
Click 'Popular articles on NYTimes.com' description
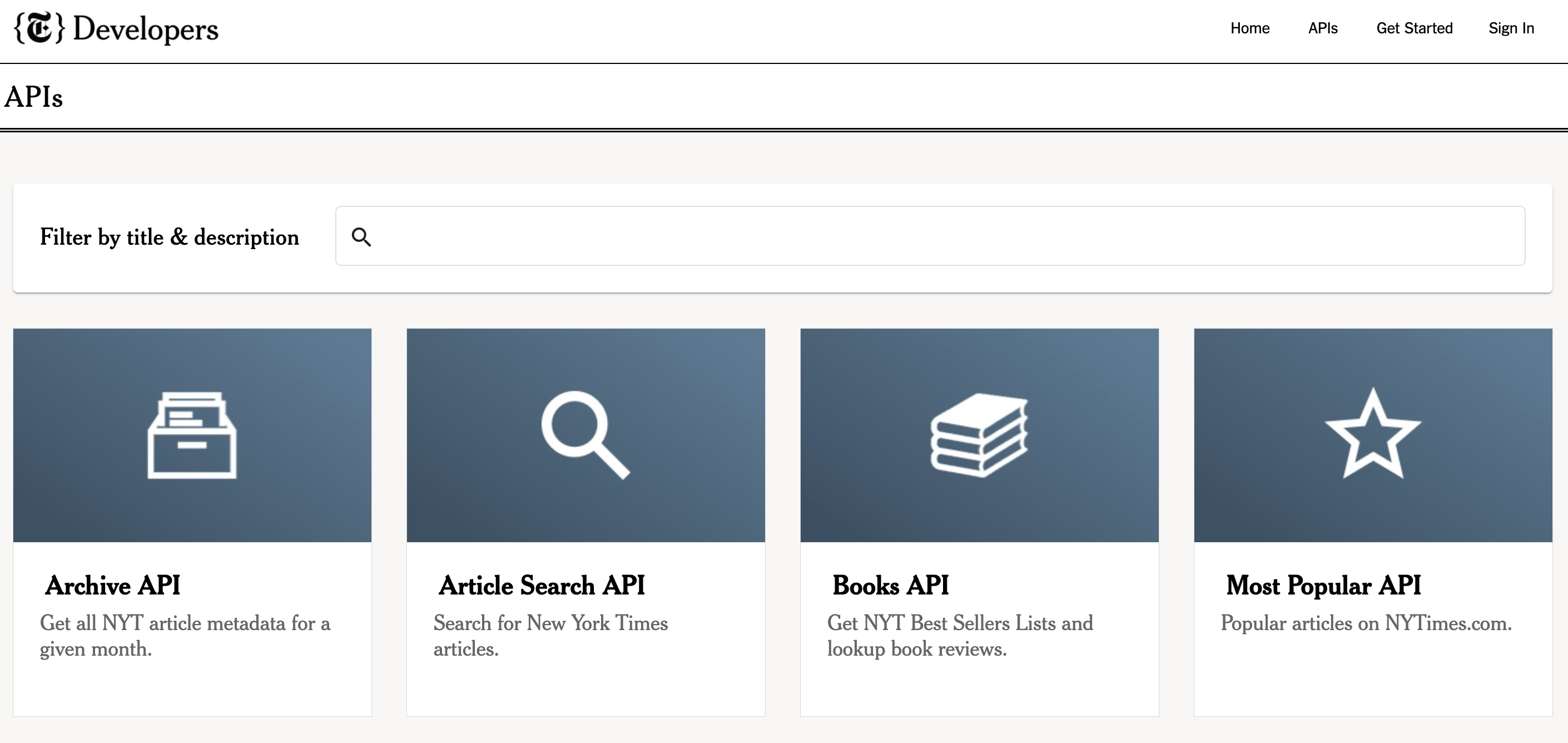pos(1366,623)
